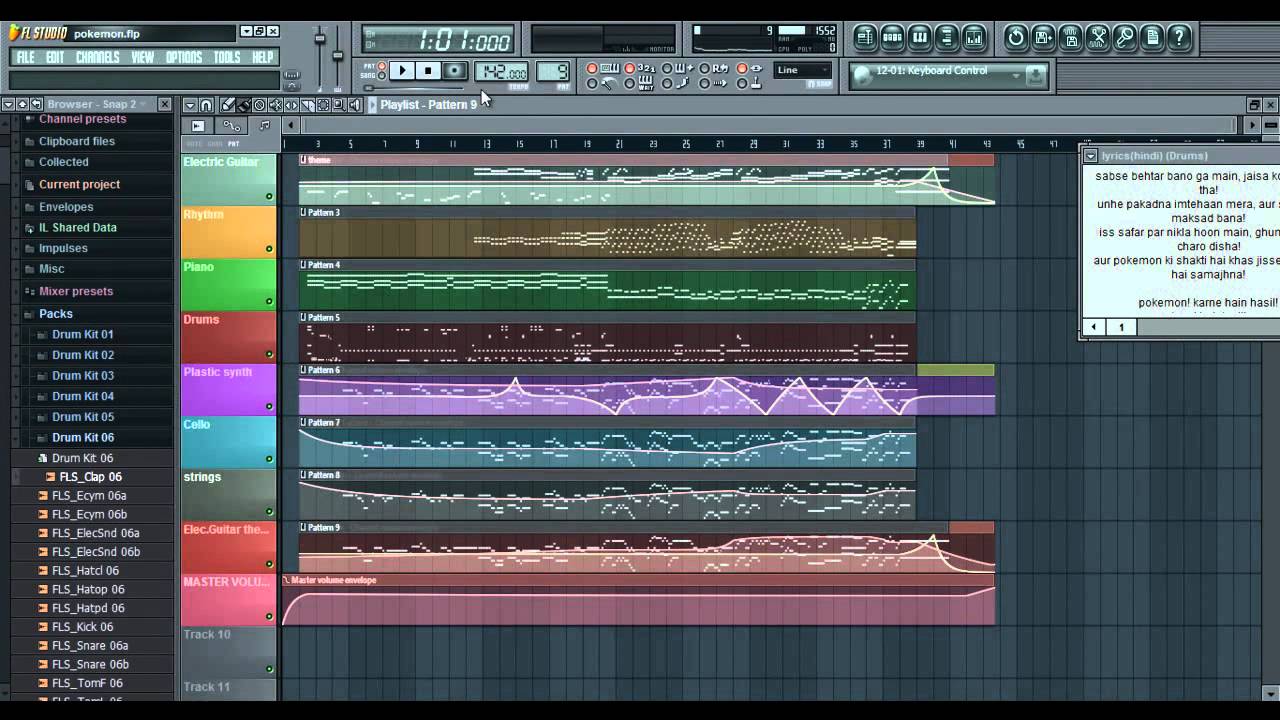Screen dimensions: 1280x720
Task: Show the browser via top toolbar icon
Action: (947, 38)
